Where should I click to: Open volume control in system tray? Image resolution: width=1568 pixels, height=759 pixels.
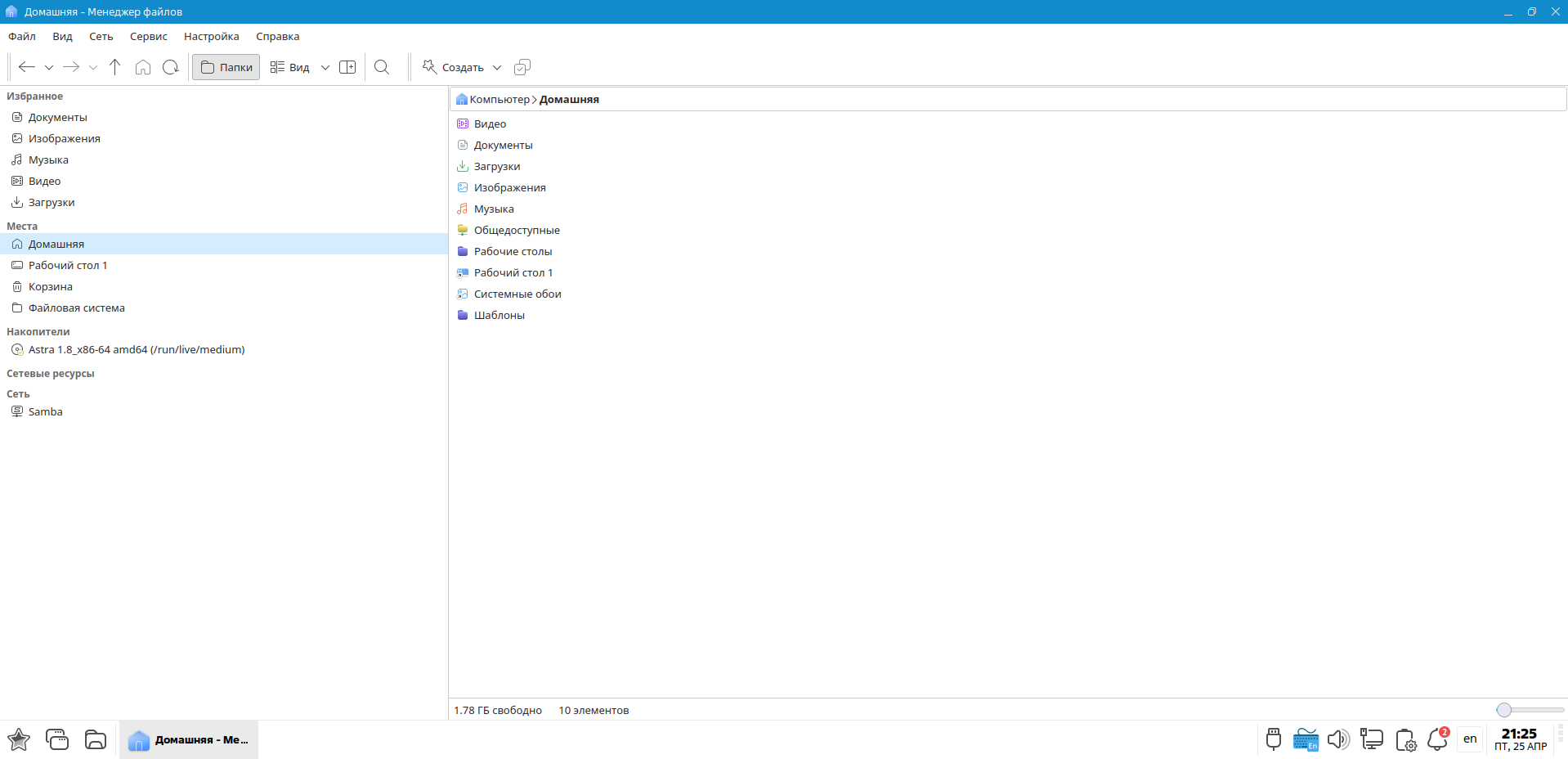pos(1337,739)
